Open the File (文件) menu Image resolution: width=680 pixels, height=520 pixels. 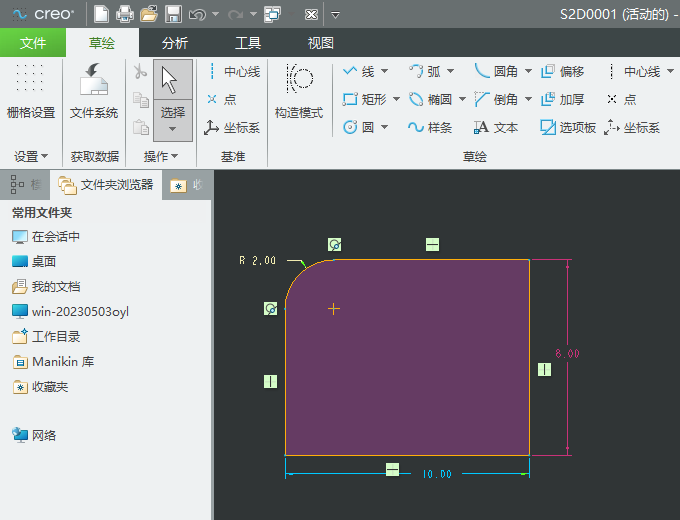point(33,43)
